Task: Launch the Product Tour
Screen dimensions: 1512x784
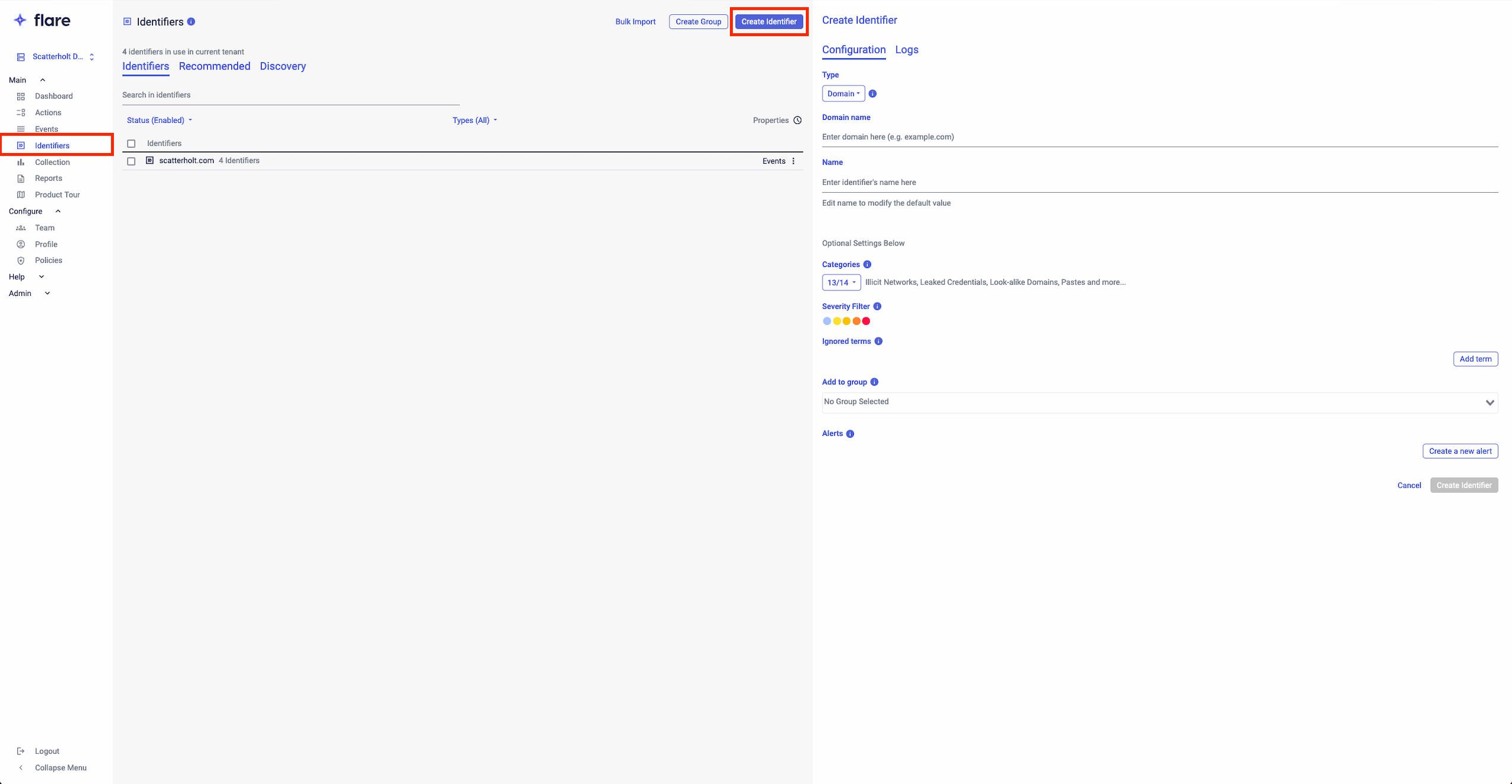Action: click(58, 195)
